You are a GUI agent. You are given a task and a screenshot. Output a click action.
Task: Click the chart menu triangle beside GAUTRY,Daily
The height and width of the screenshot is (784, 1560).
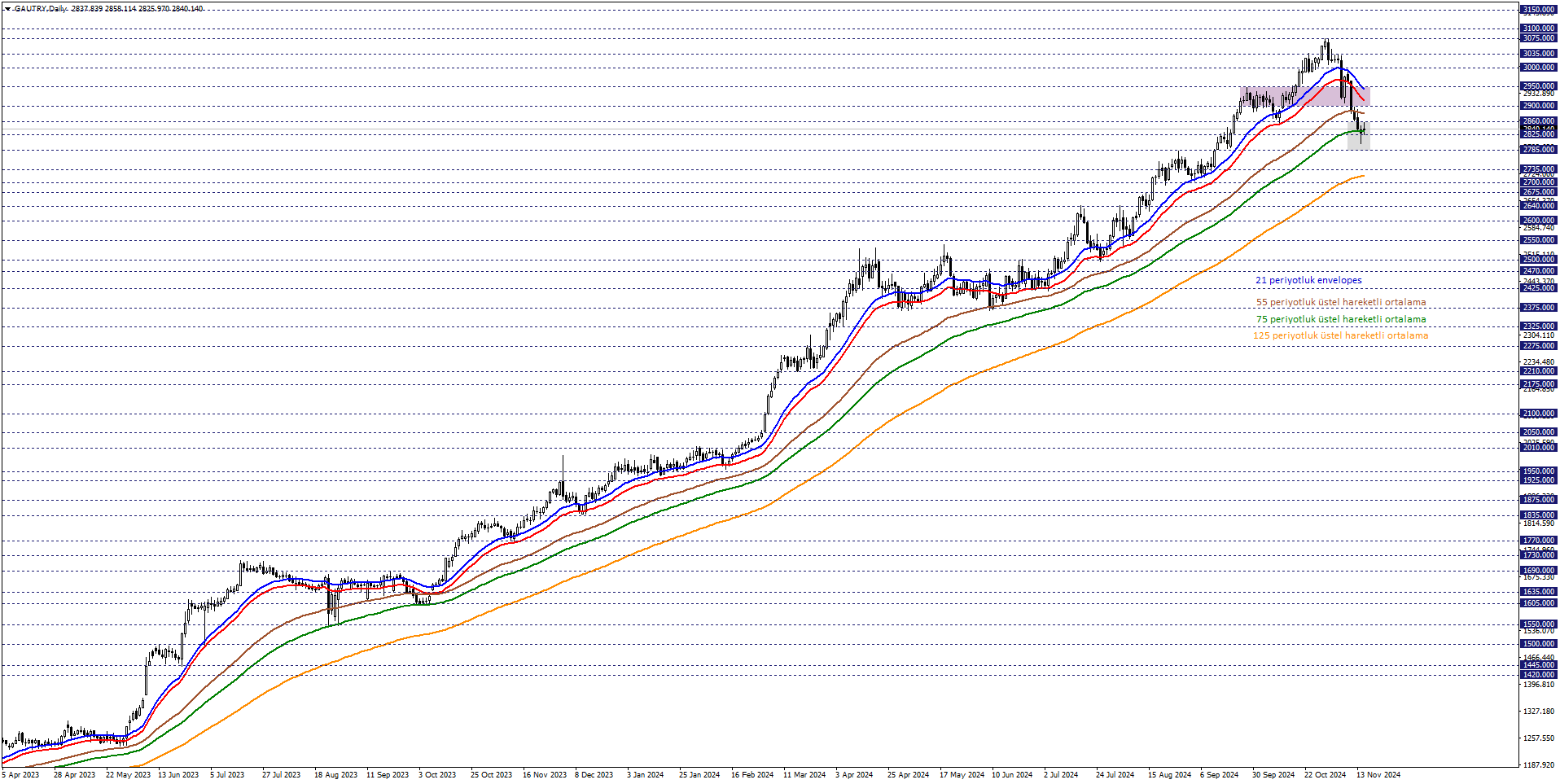coord(7,9)
